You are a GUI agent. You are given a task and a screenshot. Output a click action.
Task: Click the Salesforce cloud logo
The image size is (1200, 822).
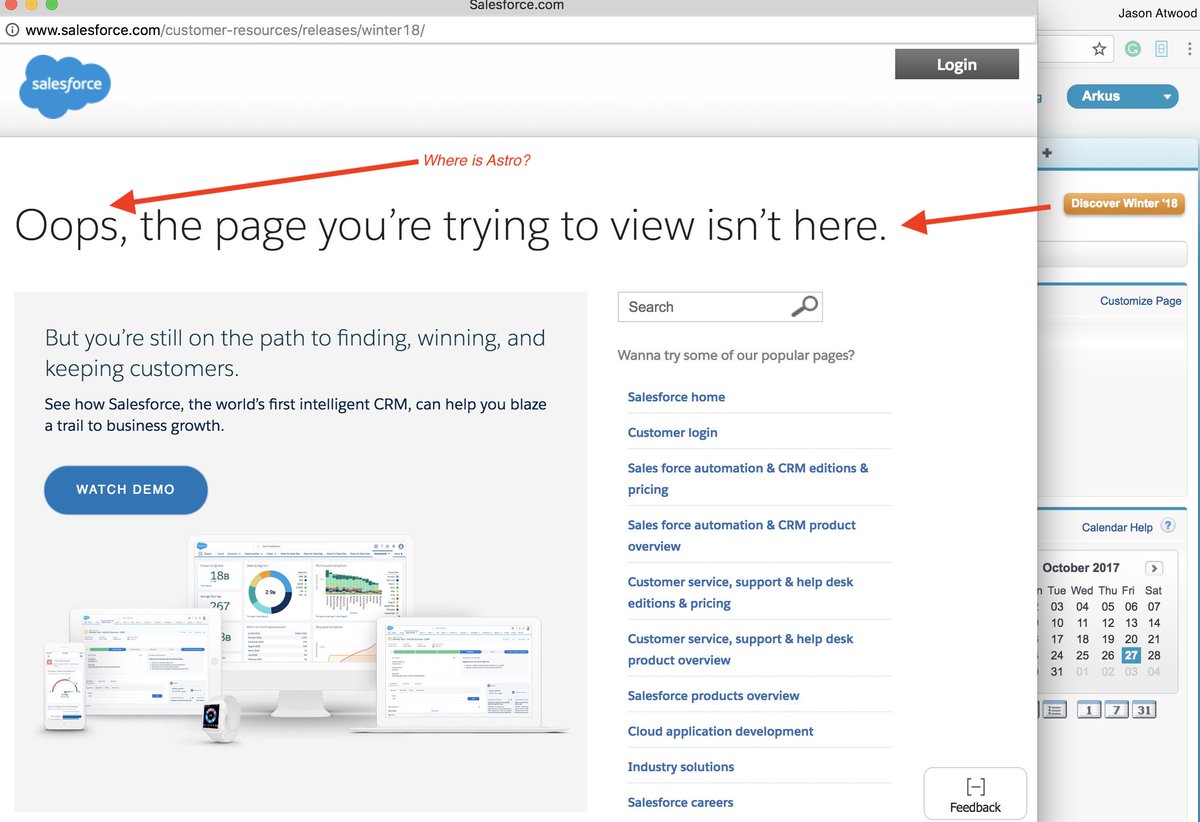pyautogui.click(x=65, y=85)
